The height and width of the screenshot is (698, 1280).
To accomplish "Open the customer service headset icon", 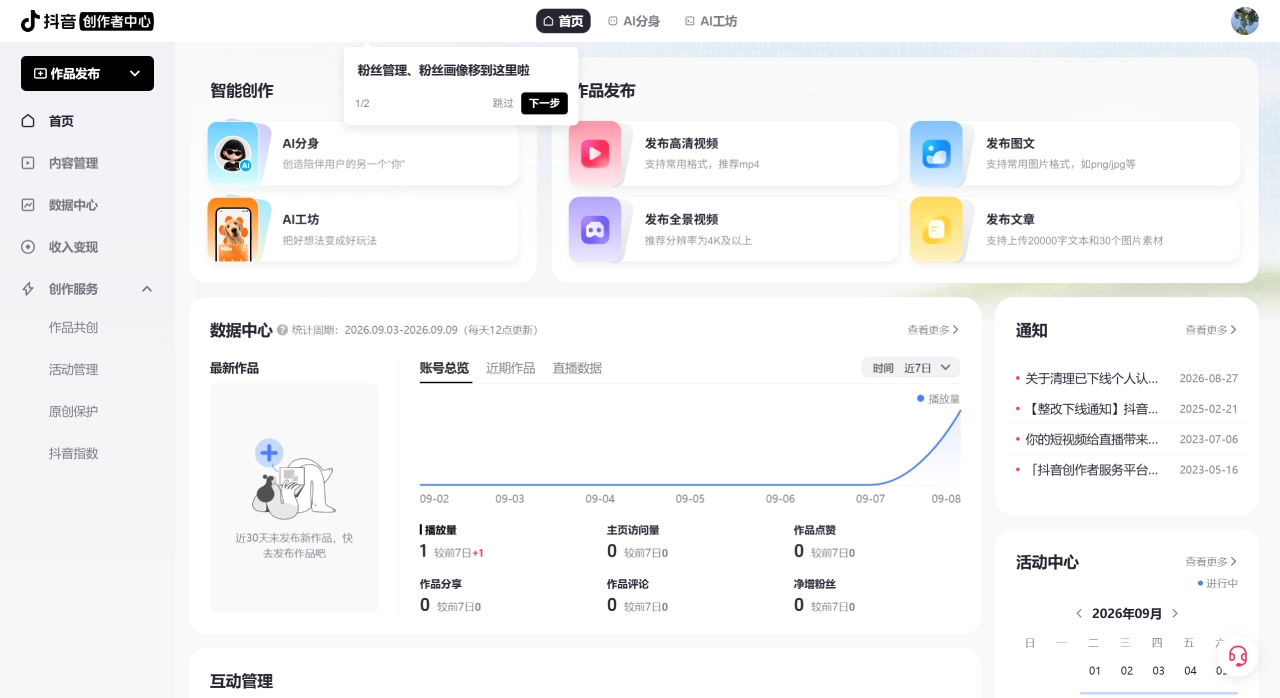I will [1238, 656].
